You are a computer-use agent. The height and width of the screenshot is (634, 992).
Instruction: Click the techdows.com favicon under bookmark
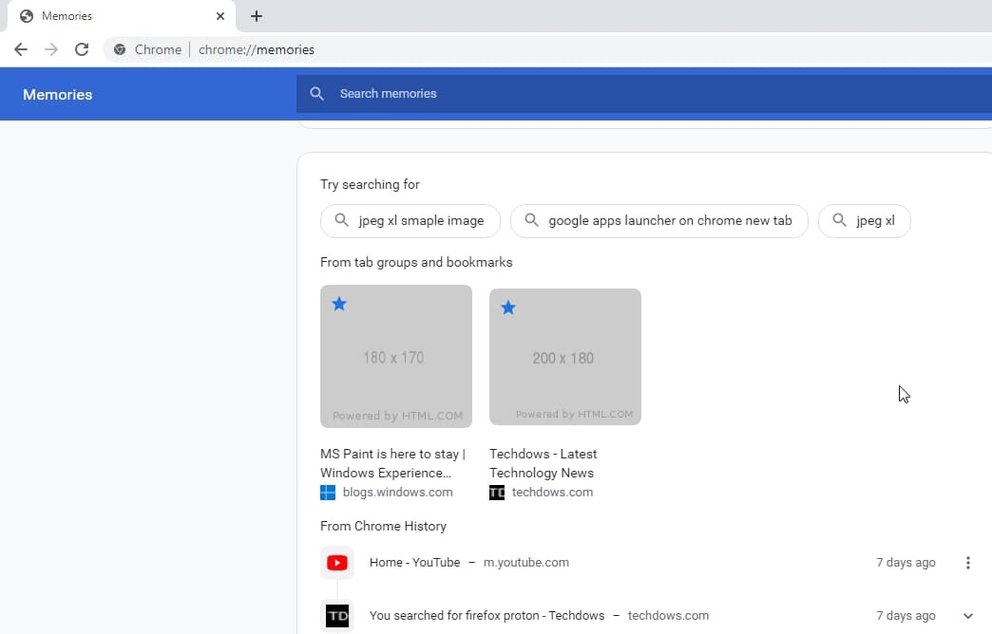497,492
